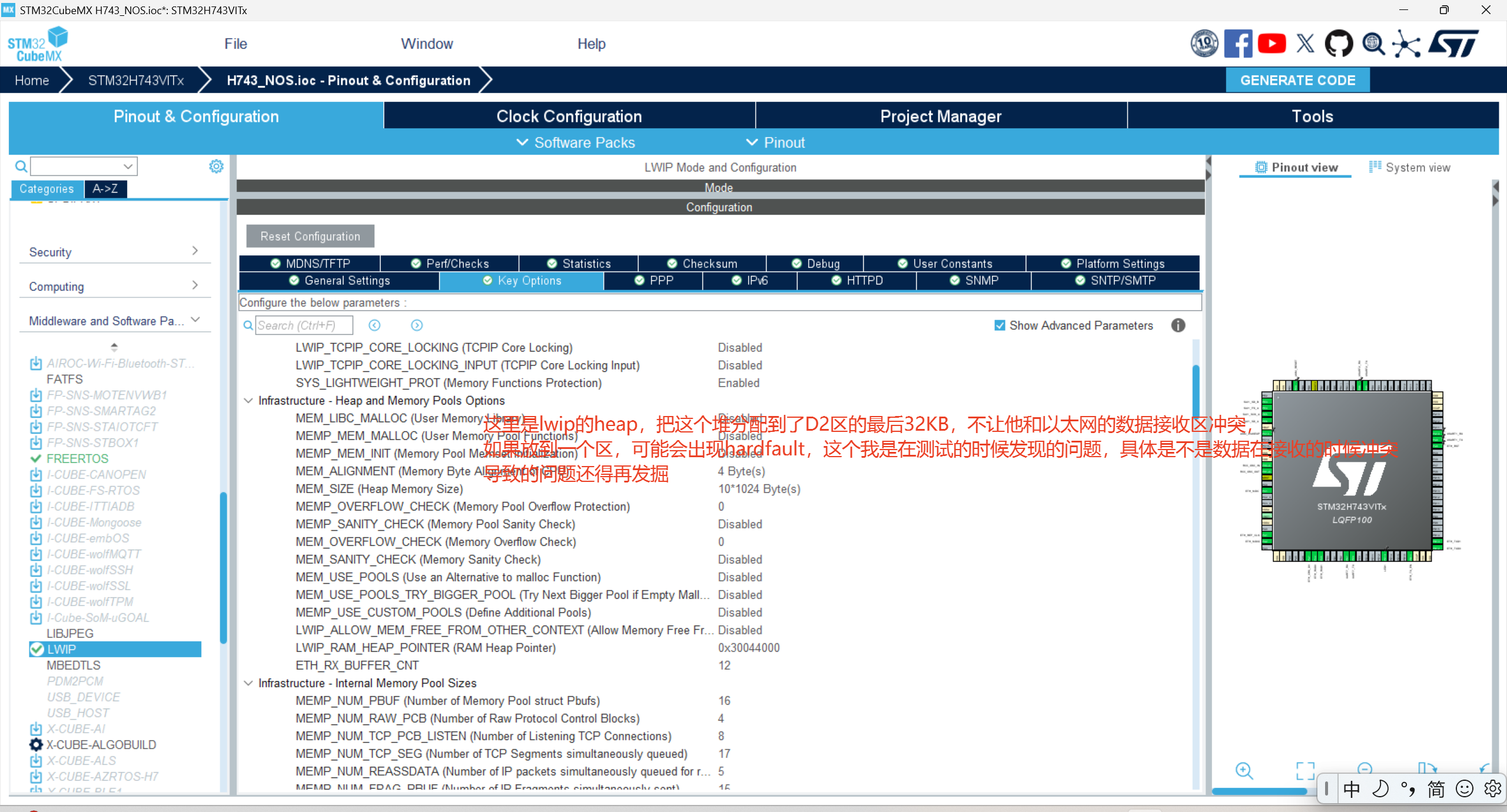Click the GENERATE CODE button
Viewport: 1507px width, 812px height.
point(1297,81)
